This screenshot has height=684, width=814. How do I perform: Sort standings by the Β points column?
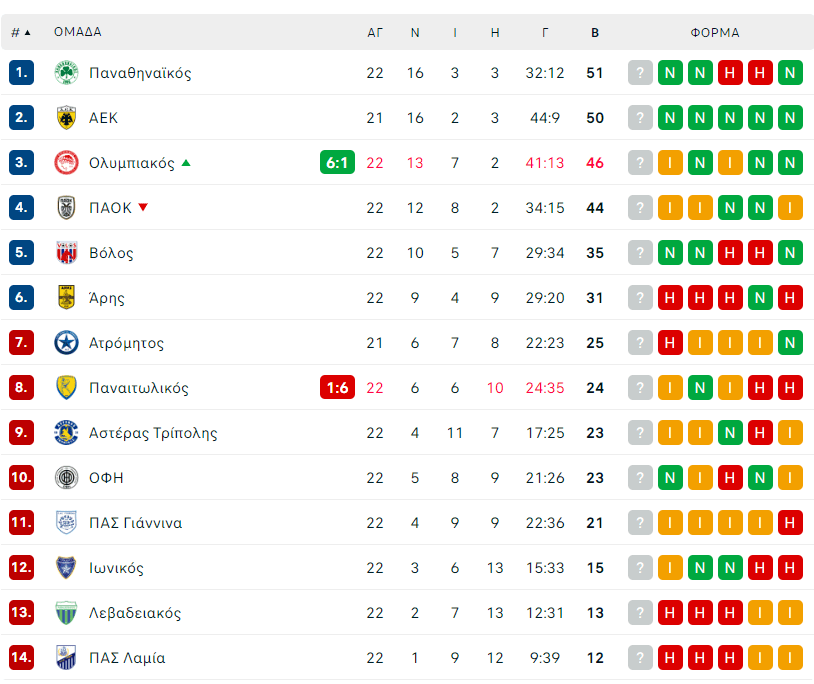(595, 32)
